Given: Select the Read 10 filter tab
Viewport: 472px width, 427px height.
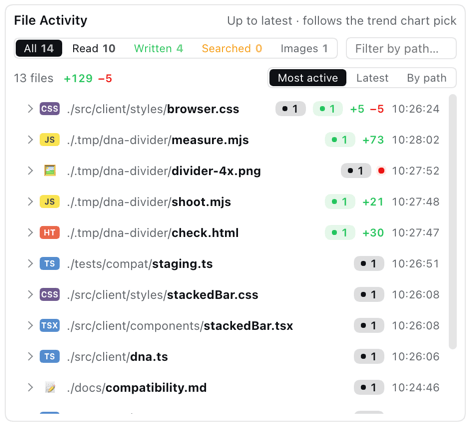Looking at the screenshot, I should [x=94, y=48].
